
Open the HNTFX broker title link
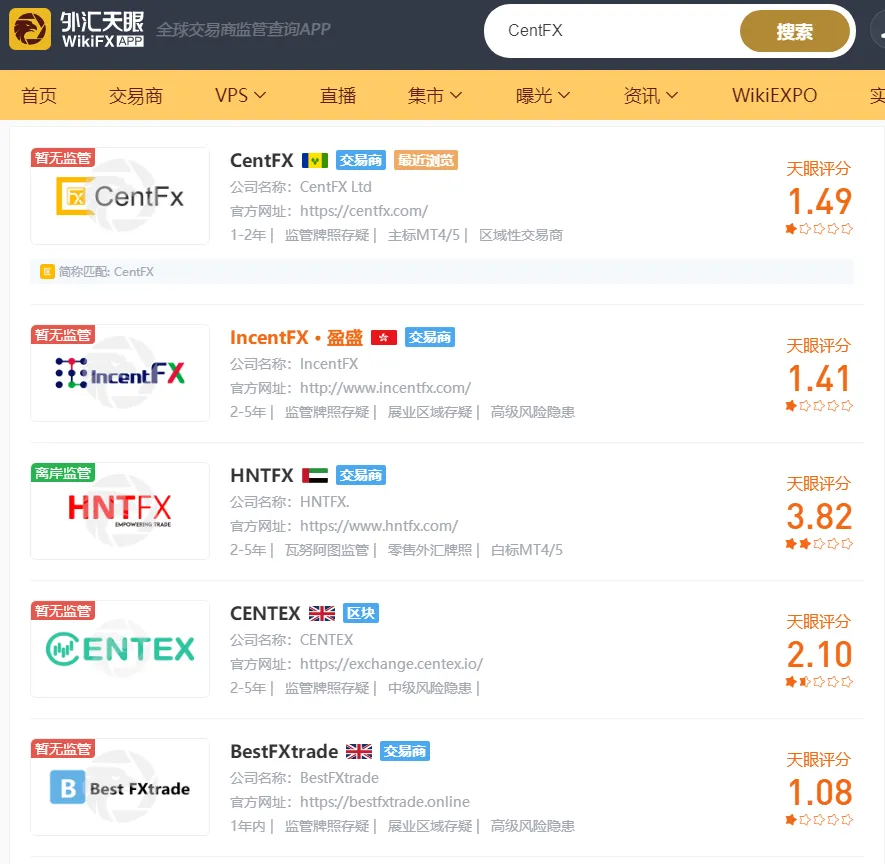pos(262,476)
